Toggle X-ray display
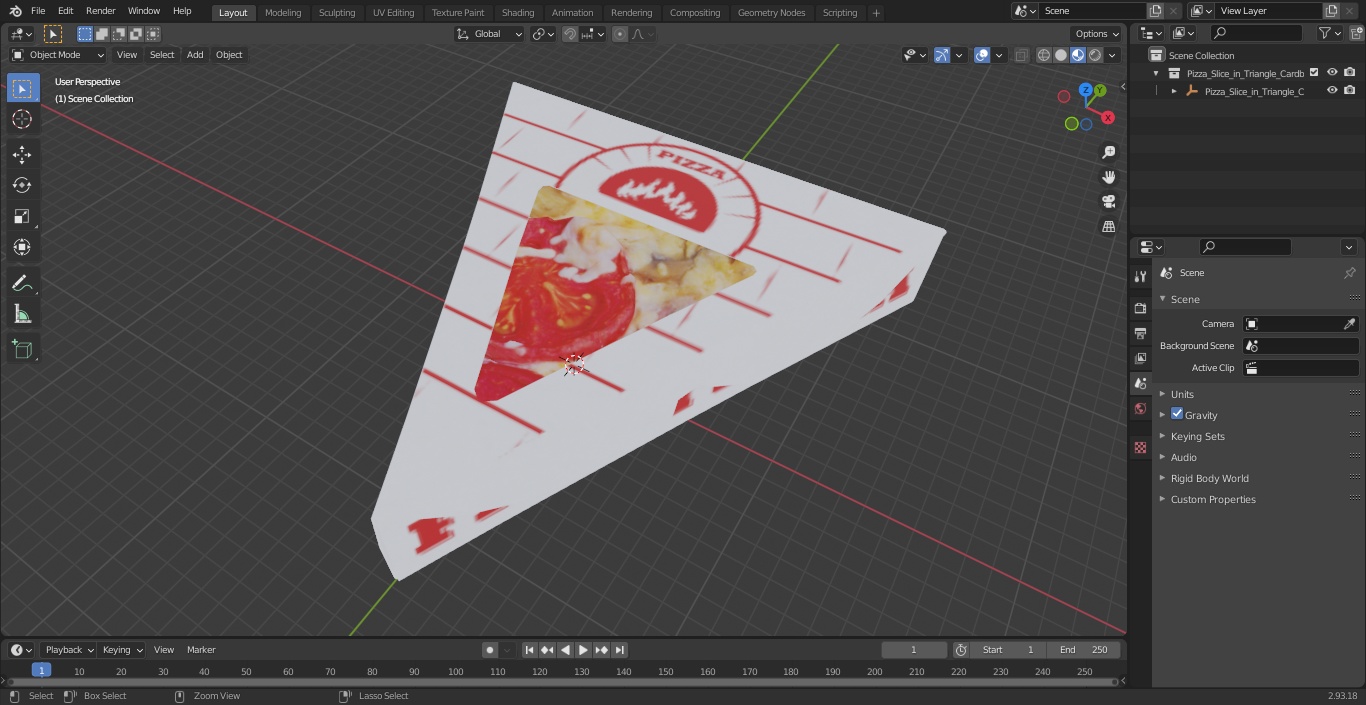Image resolution: width=1366 pixels, height=705 pixels. tap(1021, 55)
